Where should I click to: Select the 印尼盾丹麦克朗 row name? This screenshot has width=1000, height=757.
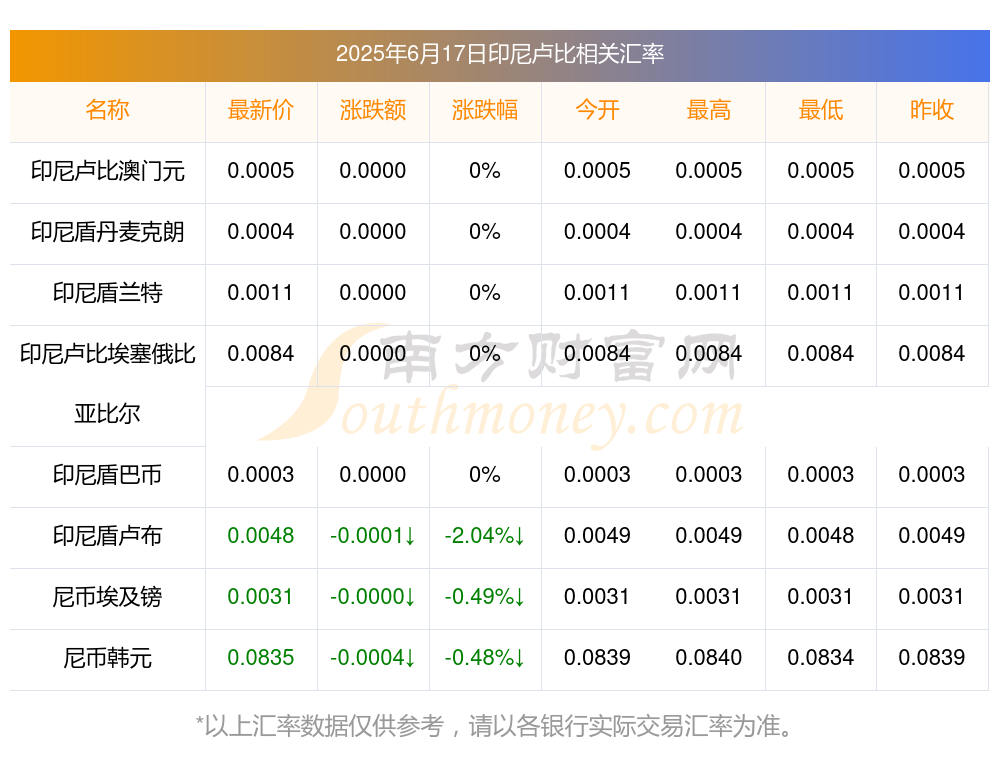click(107, 232)
